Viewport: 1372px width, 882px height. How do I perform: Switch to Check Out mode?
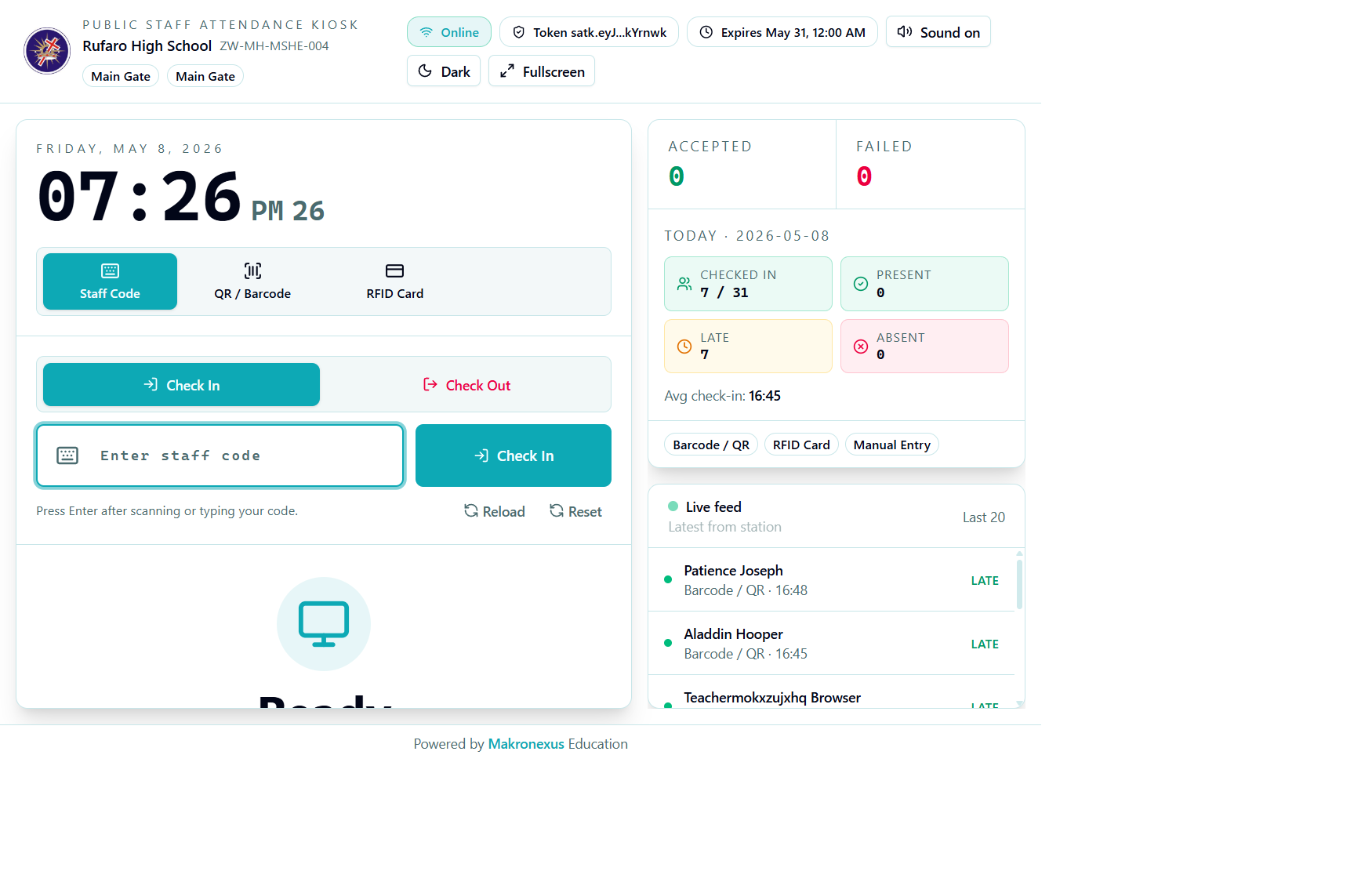(x=466, y=385)
